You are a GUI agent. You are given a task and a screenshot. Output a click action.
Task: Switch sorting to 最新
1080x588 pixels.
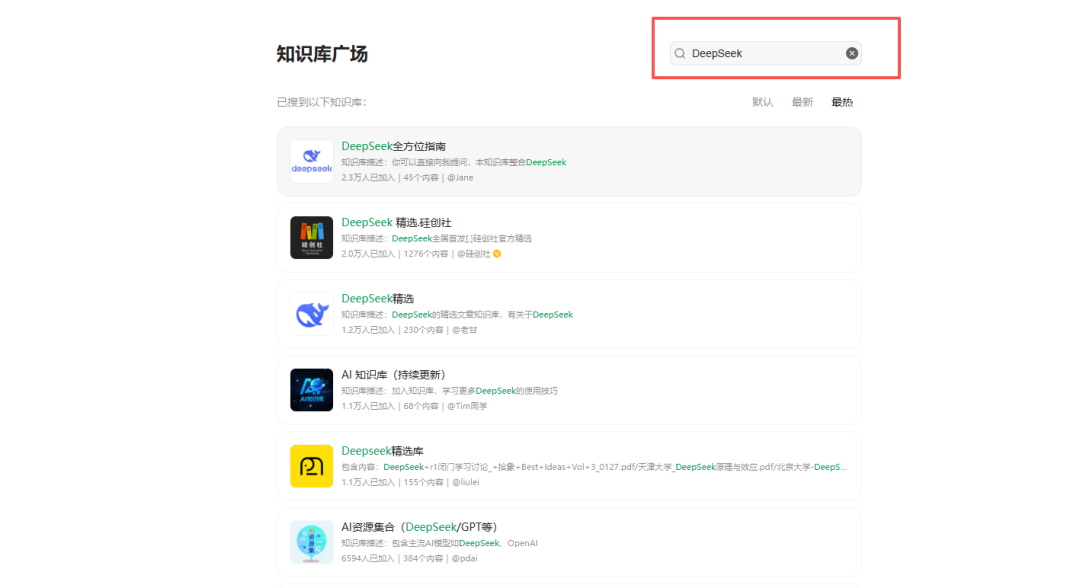click(x=802, y=101)
